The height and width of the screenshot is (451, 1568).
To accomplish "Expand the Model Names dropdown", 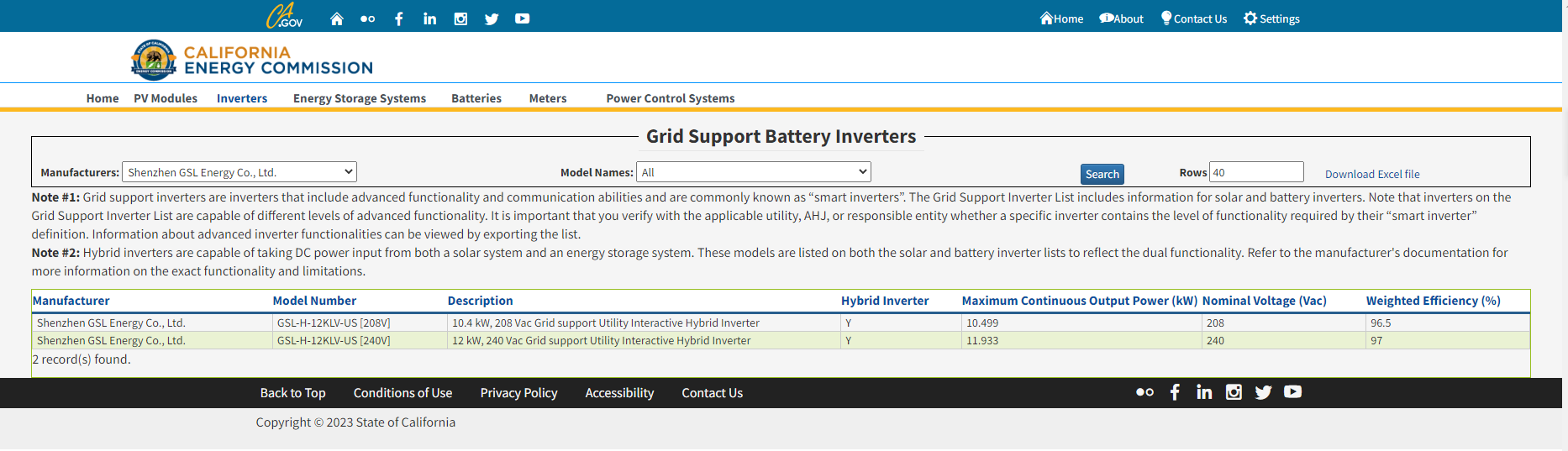I will [753, 172].
